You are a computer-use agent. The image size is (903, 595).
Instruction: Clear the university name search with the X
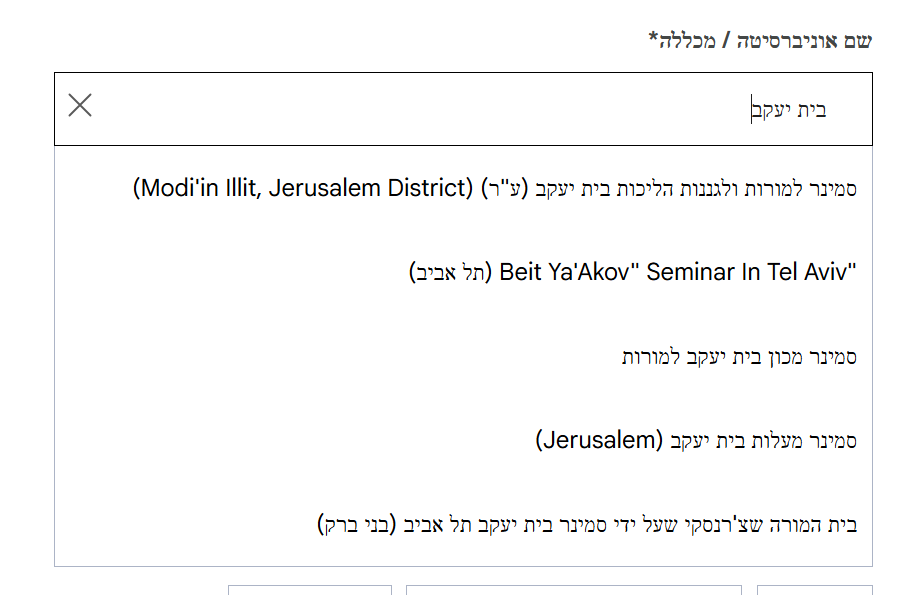[80, 105]
